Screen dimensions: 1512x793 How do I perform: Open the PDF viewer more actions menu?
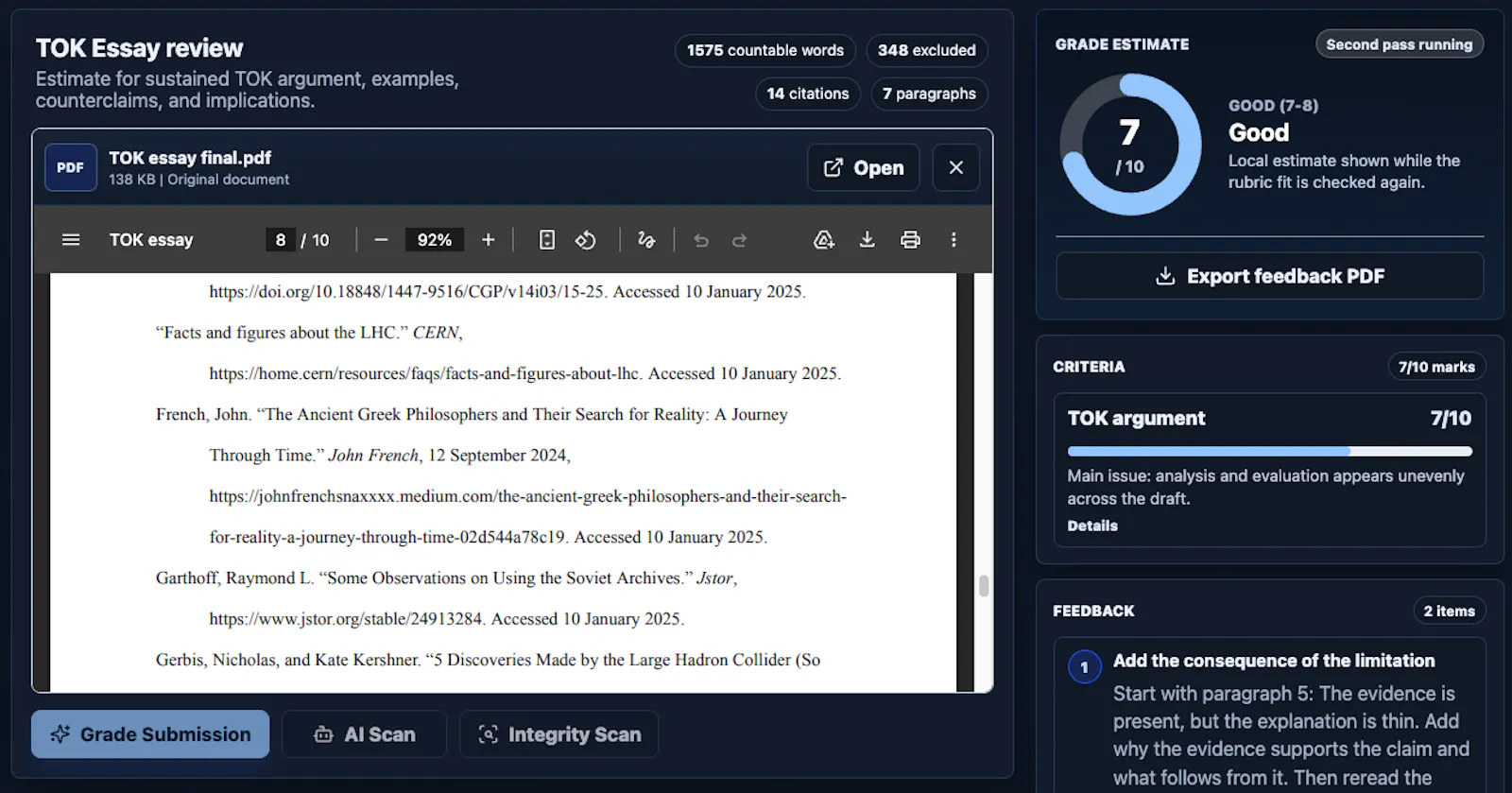954,240
